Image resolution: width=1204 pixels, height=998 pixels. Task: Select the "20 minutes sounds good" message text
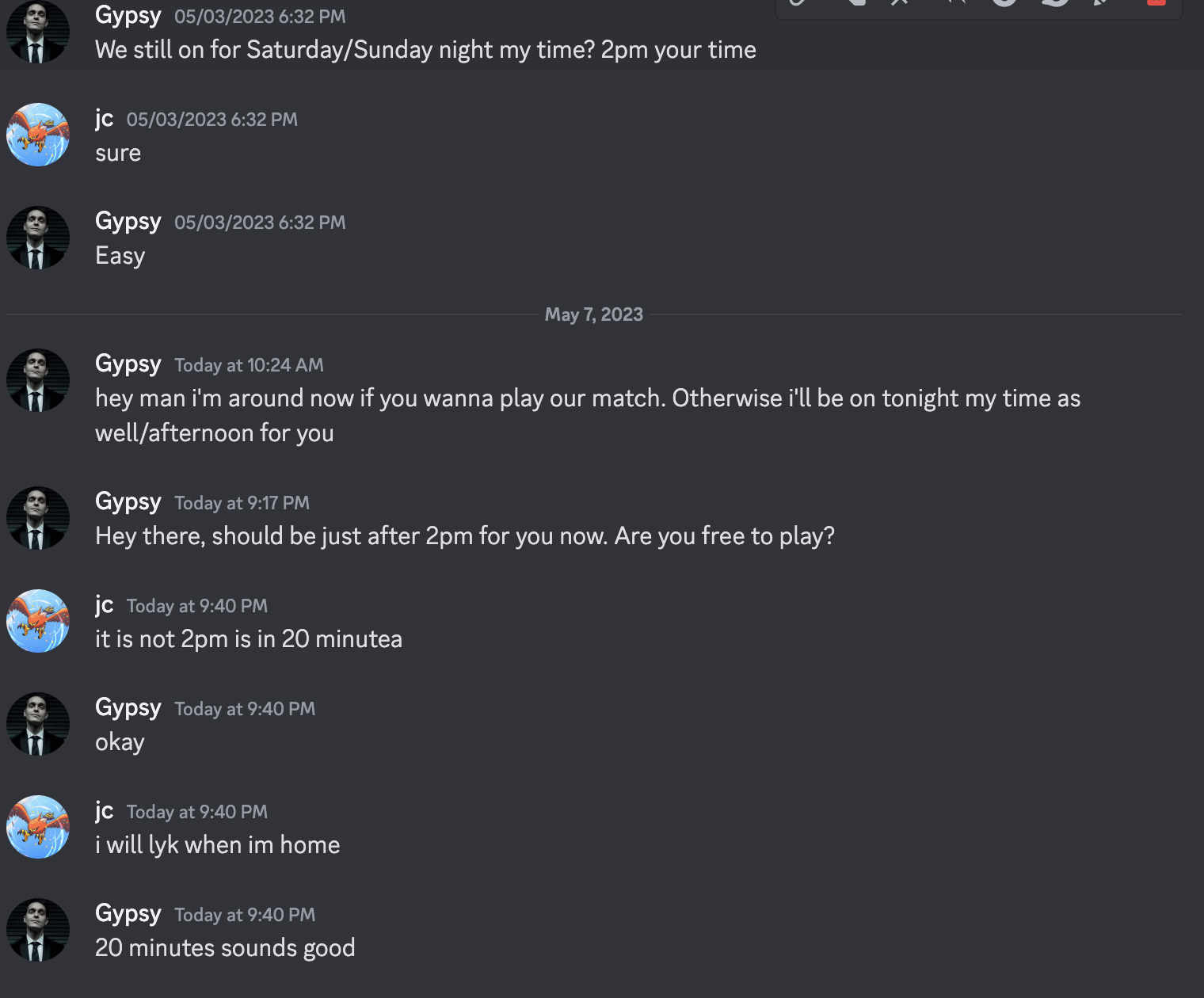[x=225, y=948]
